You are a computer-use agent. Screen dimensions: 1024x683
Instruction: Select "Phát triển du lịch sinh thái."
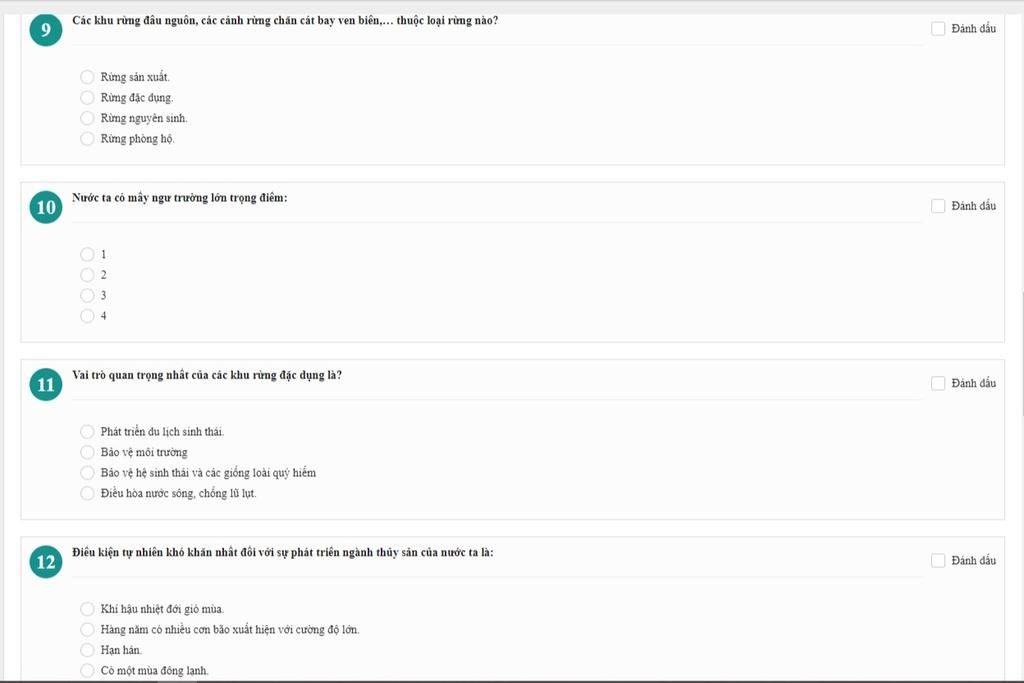(87, 432)
